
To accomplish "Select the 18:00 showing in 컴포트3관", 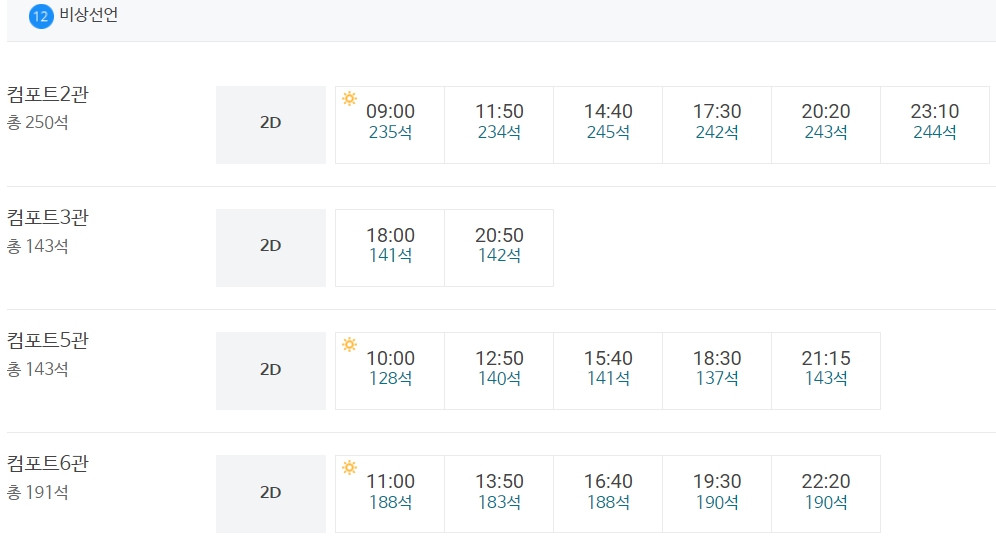I will pyautogui.click(x=390, y=248).
